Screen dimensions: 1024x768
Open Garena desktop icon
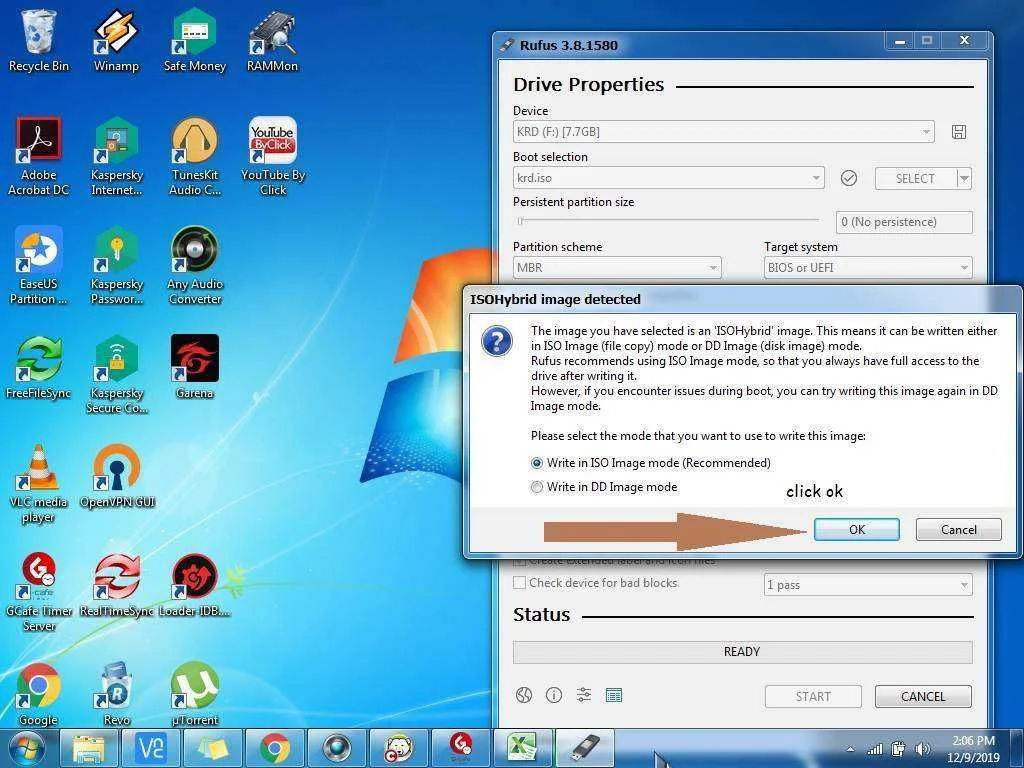(195, 367)
